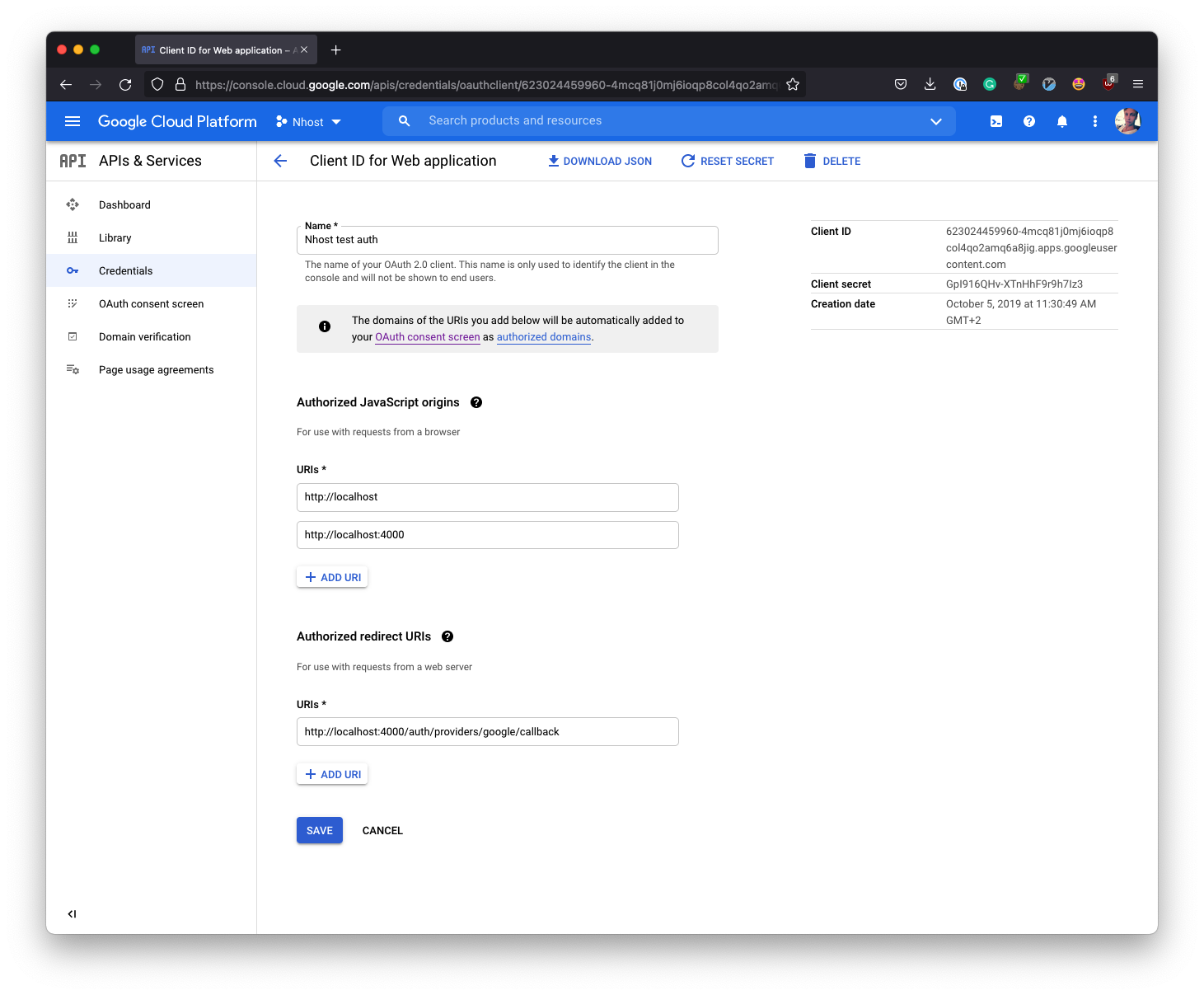Open the Firefox application menu
The height and width of the screenshot is (995, 1204).
1138,84
